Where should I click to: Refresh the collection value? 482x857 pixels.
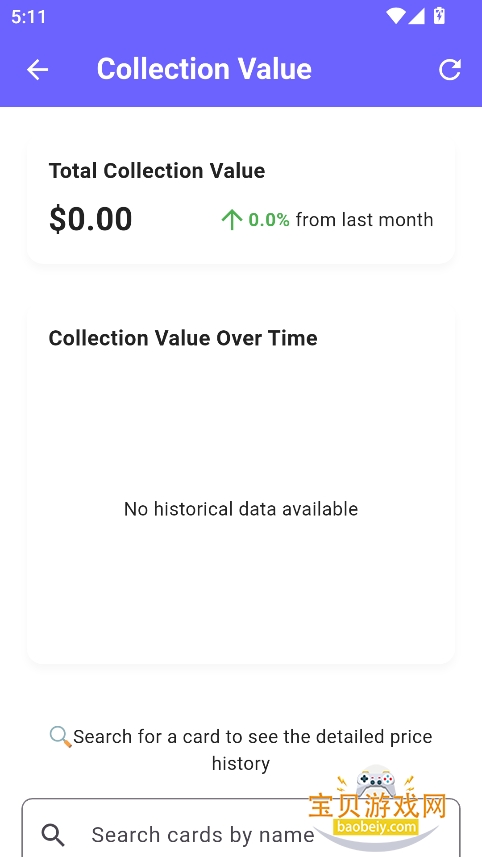pos(450,69)
